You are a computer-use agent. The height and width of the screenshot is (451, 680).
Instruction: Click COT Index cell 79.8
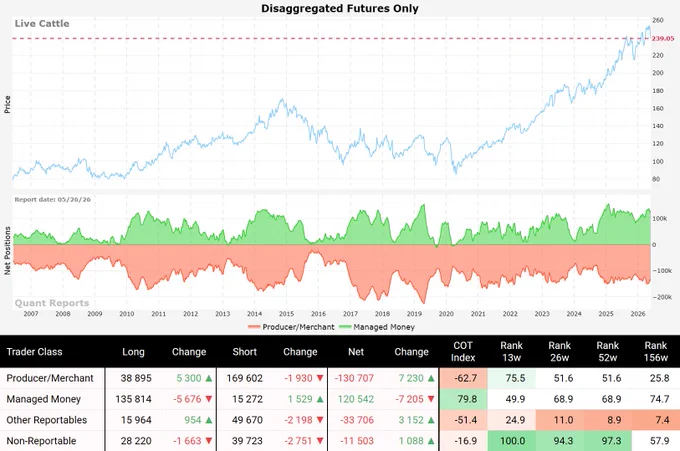(464, 399)
